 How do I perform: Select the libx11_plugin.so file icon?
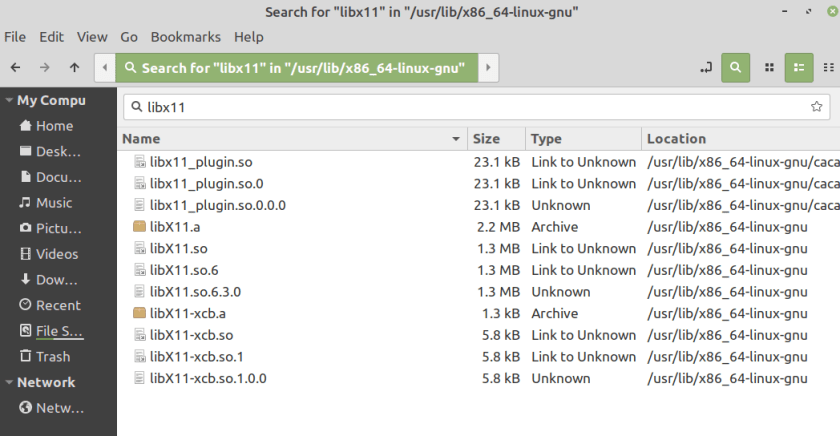139,162
